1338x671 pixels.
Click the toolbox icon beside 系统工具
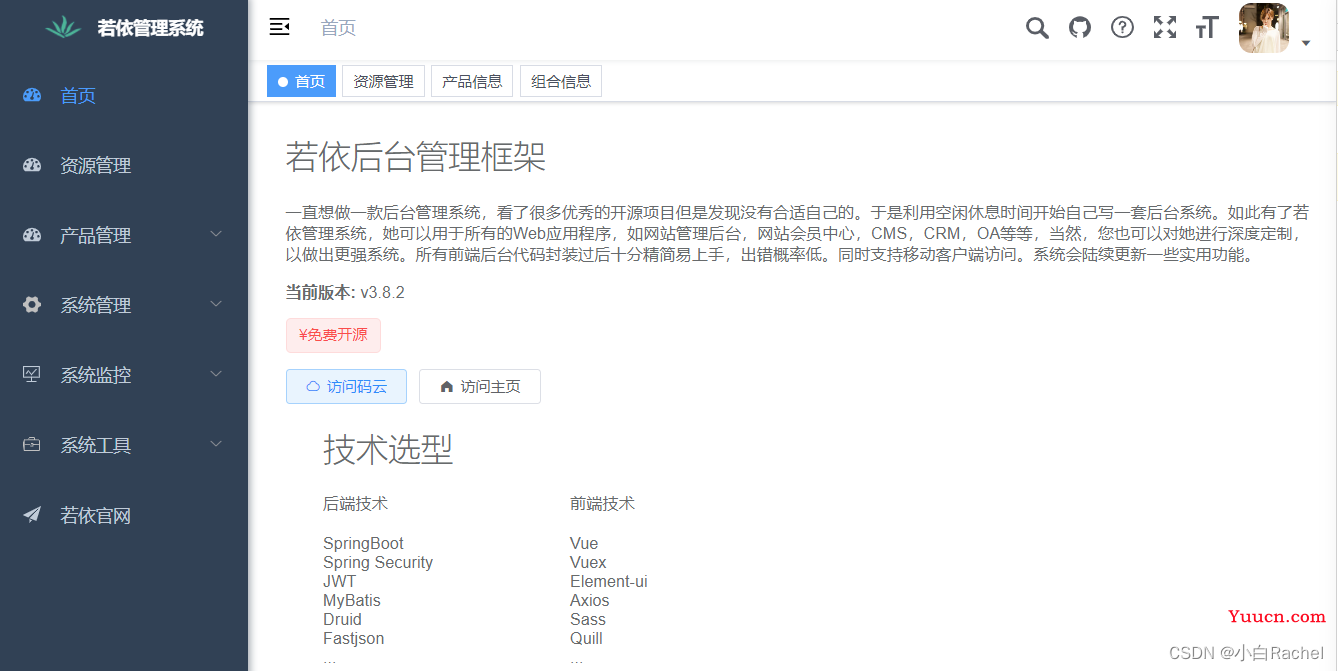[32, 445]
